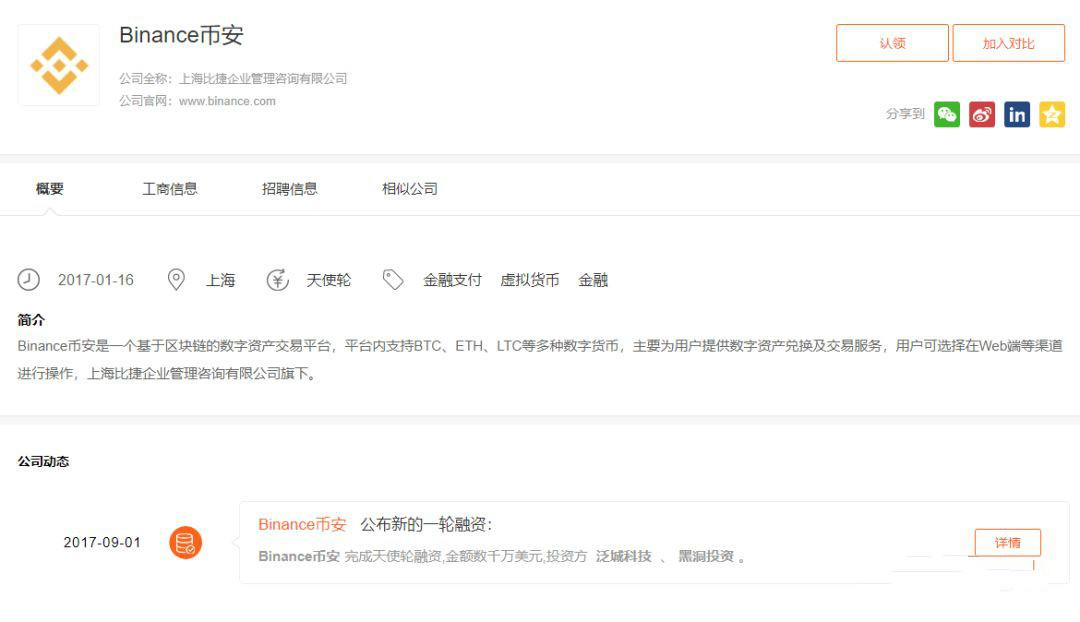Click the tag icon before 金融支付
1080x622 pixels.
(393, 280)
